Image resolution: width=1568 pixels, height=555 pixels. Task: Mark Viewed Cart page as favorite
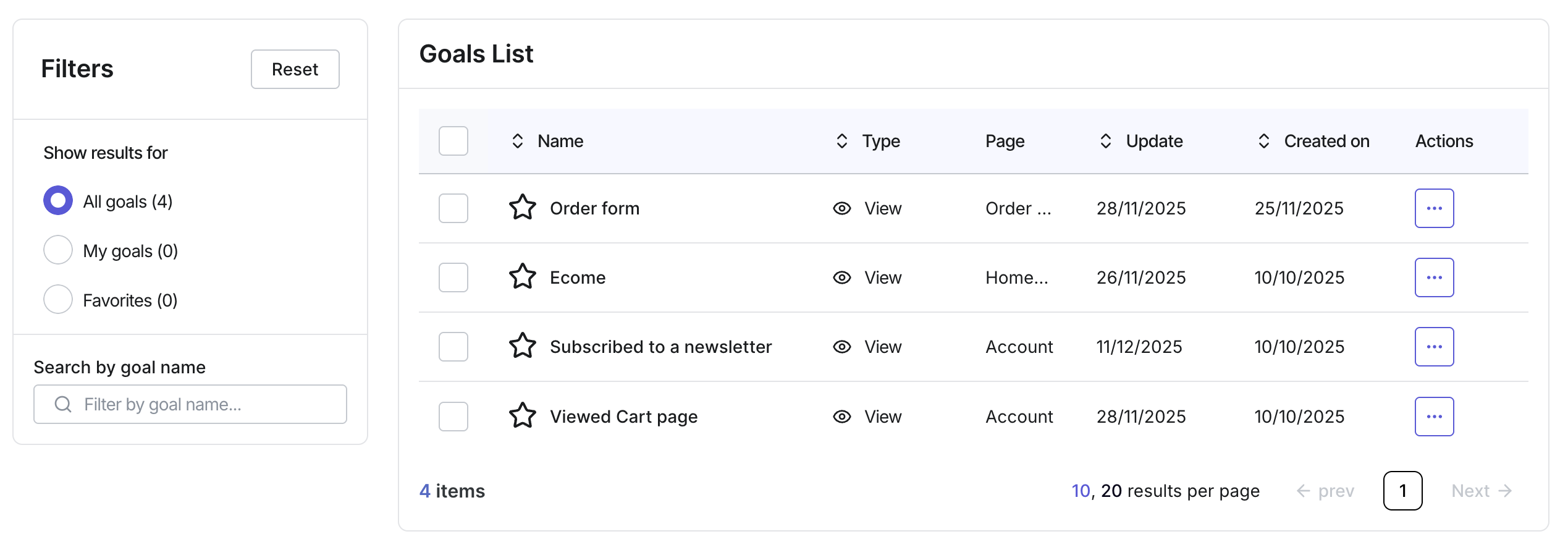(522, 416)
